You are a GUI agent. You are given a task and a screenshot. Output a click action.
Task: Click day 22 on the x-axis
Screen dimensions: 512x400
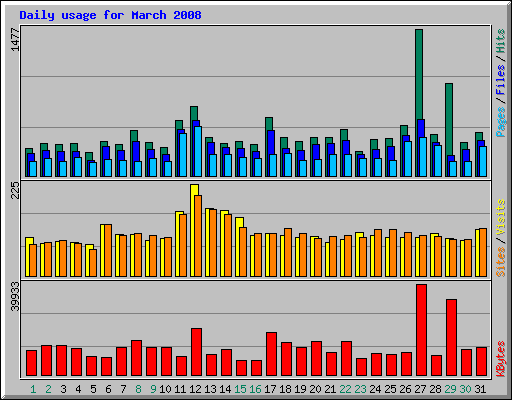pos(345,389)
